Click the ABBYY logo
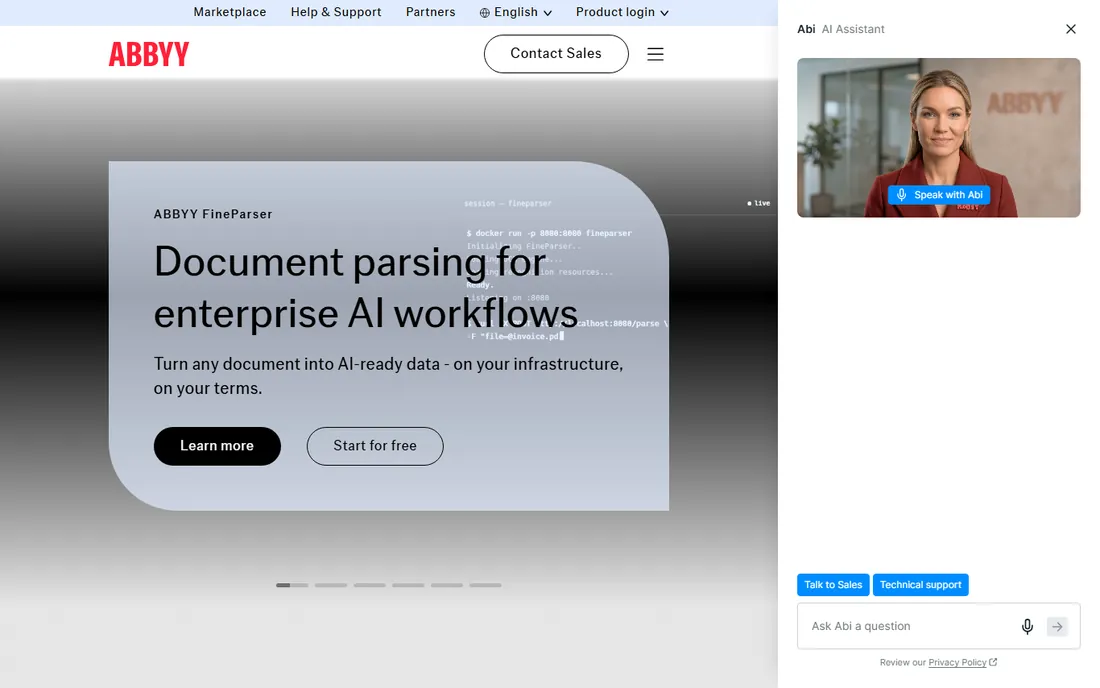Screen dimensions: 1100x688 click(149, 54)
